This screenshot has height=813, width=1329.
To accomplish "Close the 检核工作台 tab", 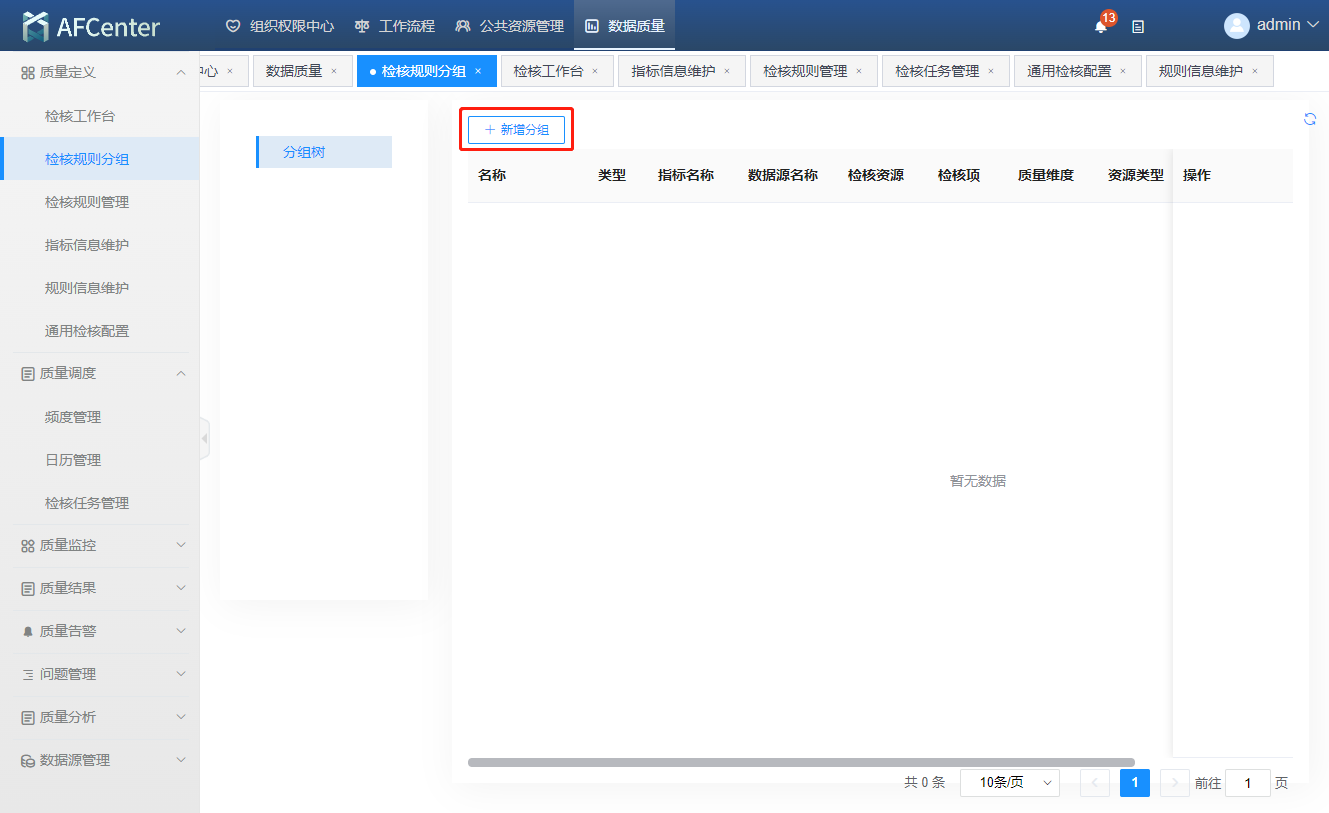I will (x=595, y=71).
